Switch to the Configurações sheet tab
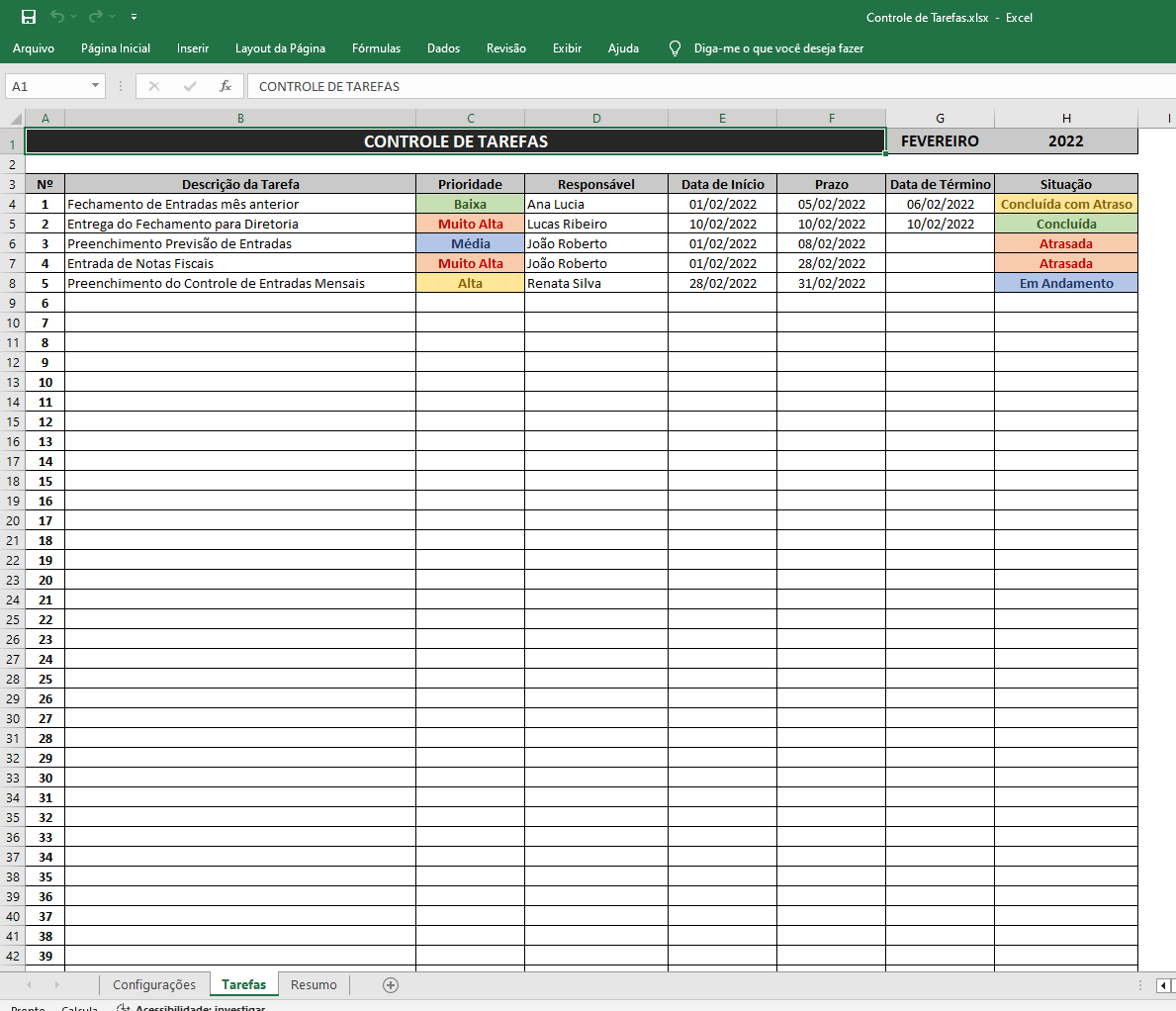 click(153, 984)
